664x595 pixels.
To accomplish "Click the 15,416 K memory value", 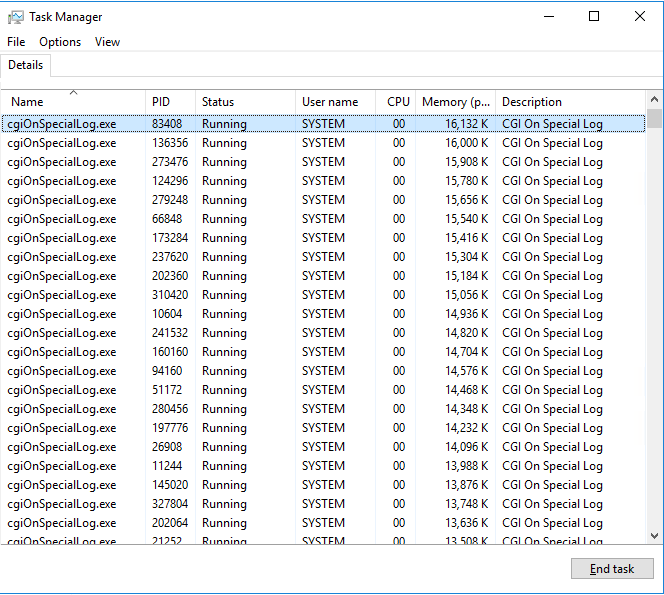I will pyautogui.click(x=467, y=238).
